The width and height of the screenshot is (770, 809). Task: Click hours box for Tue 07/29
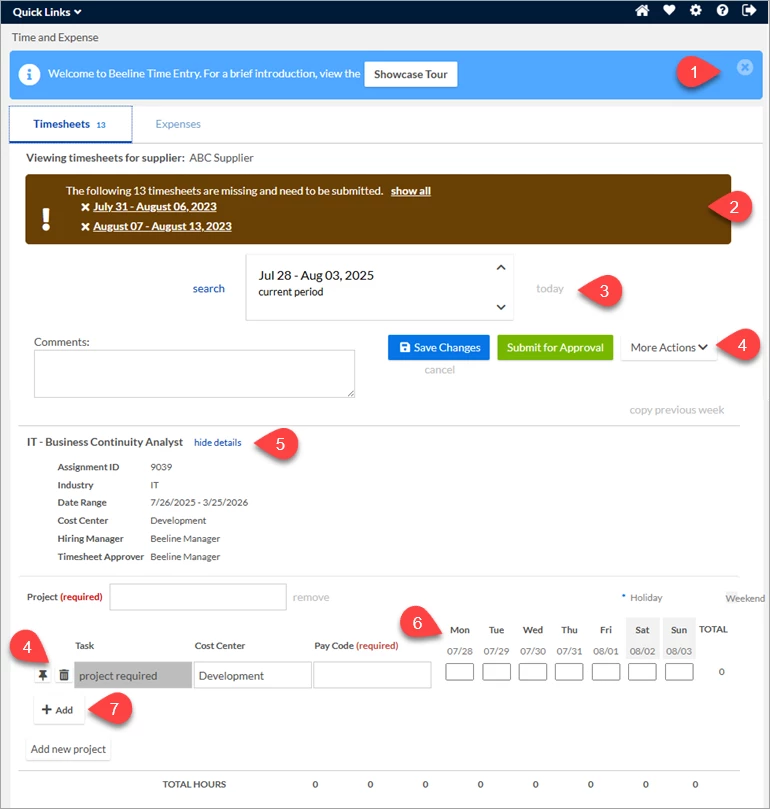496,672
